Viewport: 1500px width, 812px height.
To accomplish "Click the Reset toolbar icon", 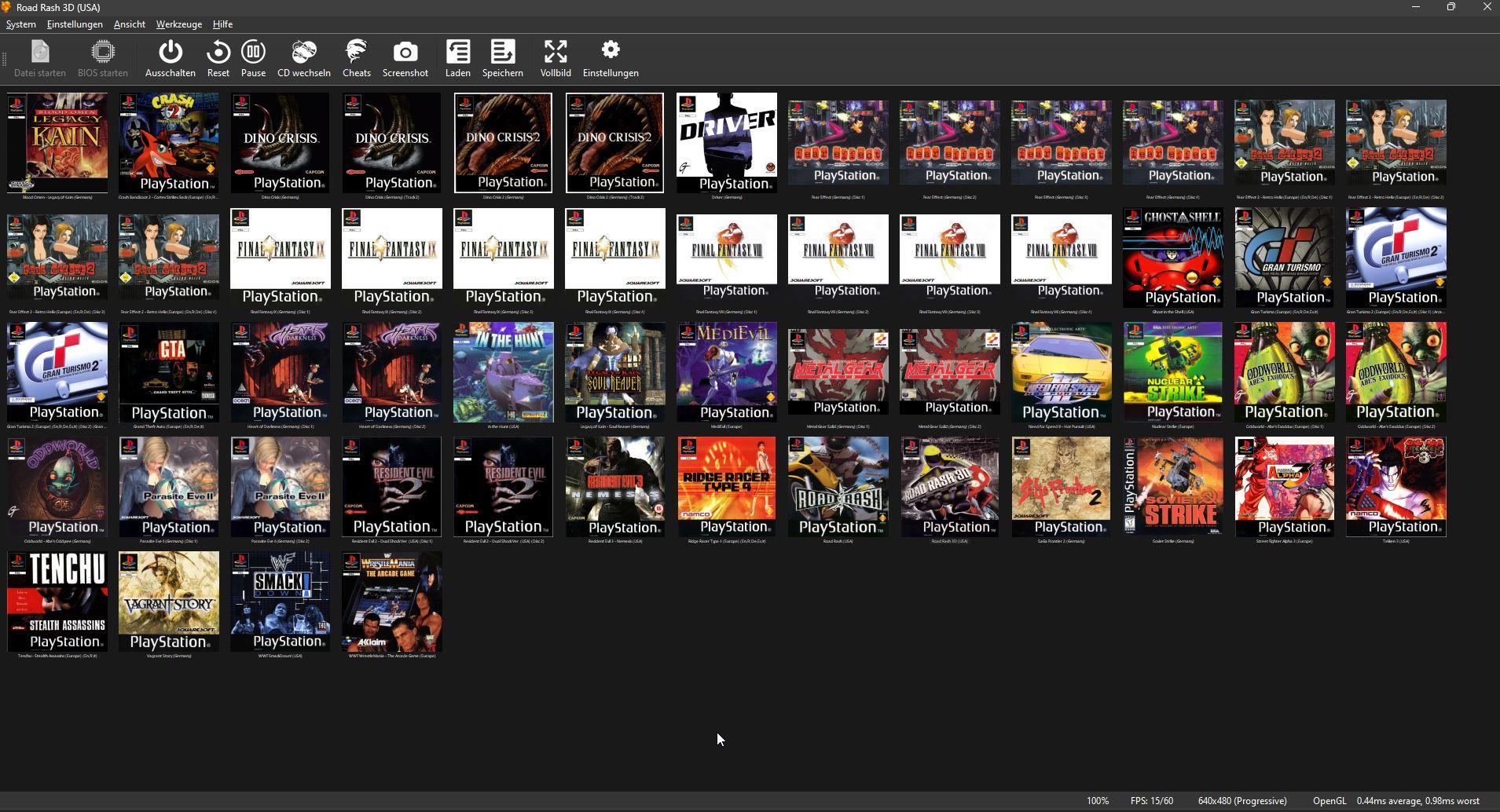I will [218, 52].
